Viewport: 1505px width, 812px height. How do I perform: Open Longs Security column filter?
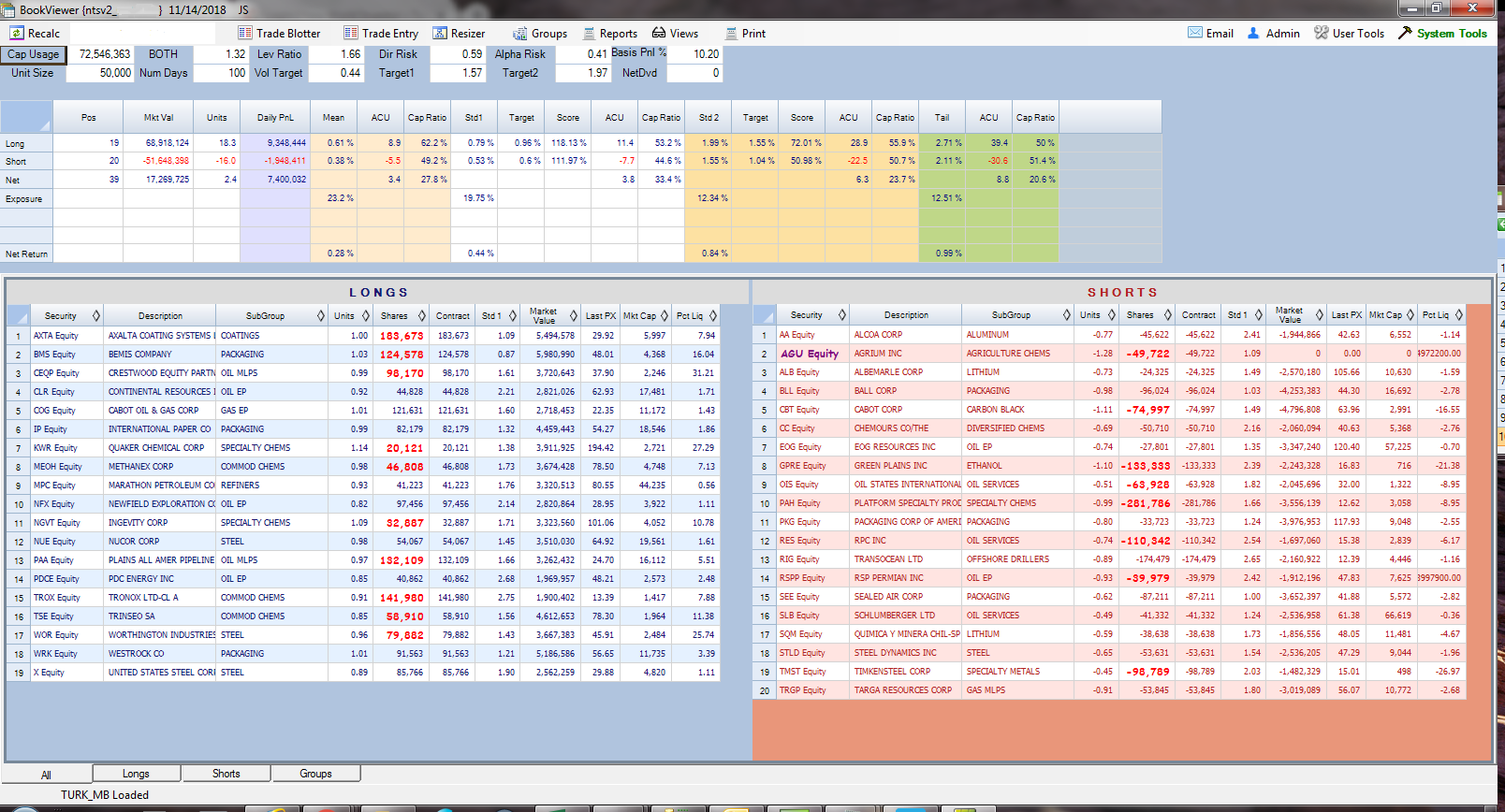pyautogui.click(x=95, y=316)
